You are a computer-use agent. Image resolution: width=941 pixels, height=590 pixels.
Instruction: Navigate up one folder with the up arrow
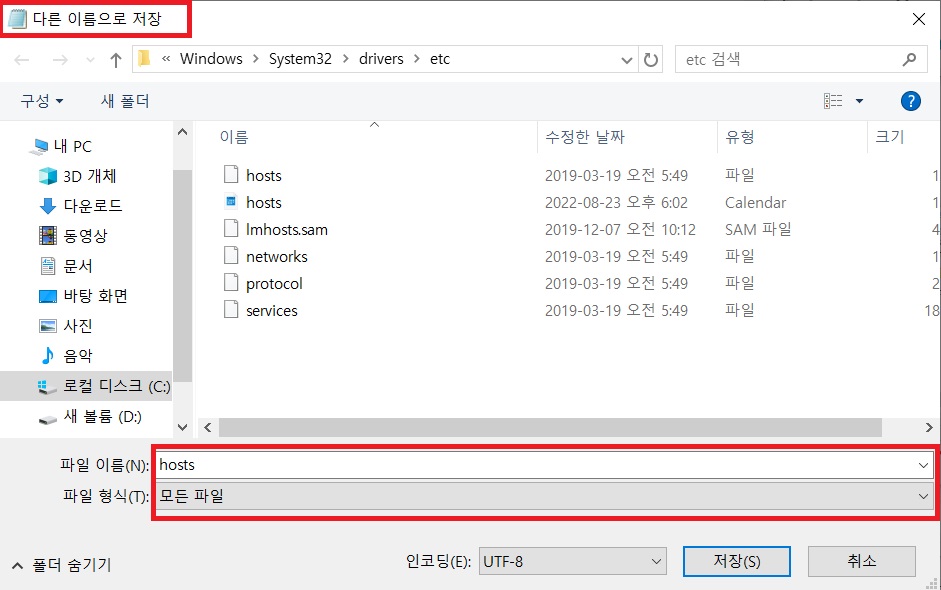[115, 59]
